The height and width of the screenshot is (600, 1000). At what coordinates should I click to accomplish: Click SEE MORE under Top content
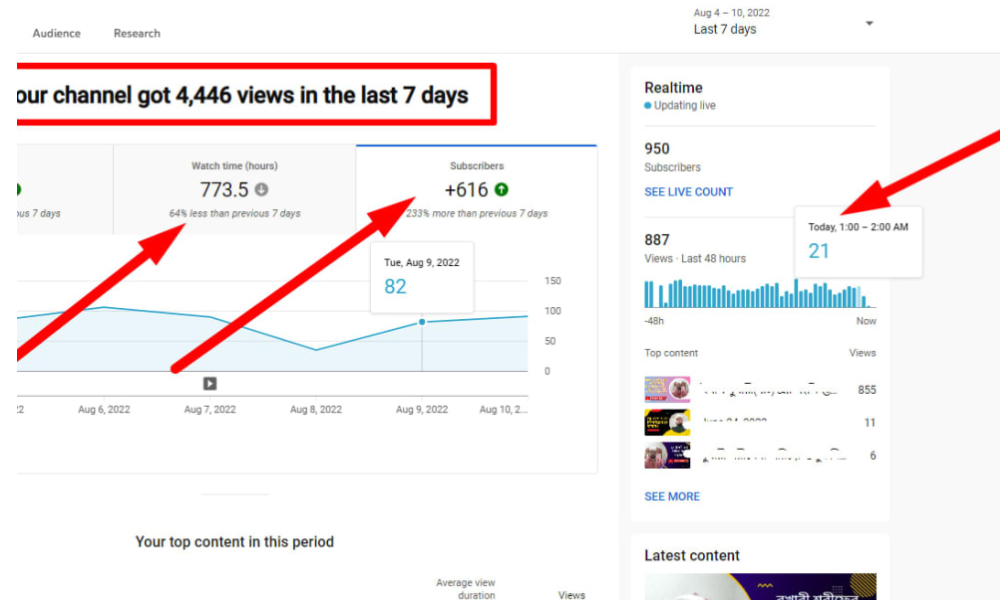click(672, 496)
